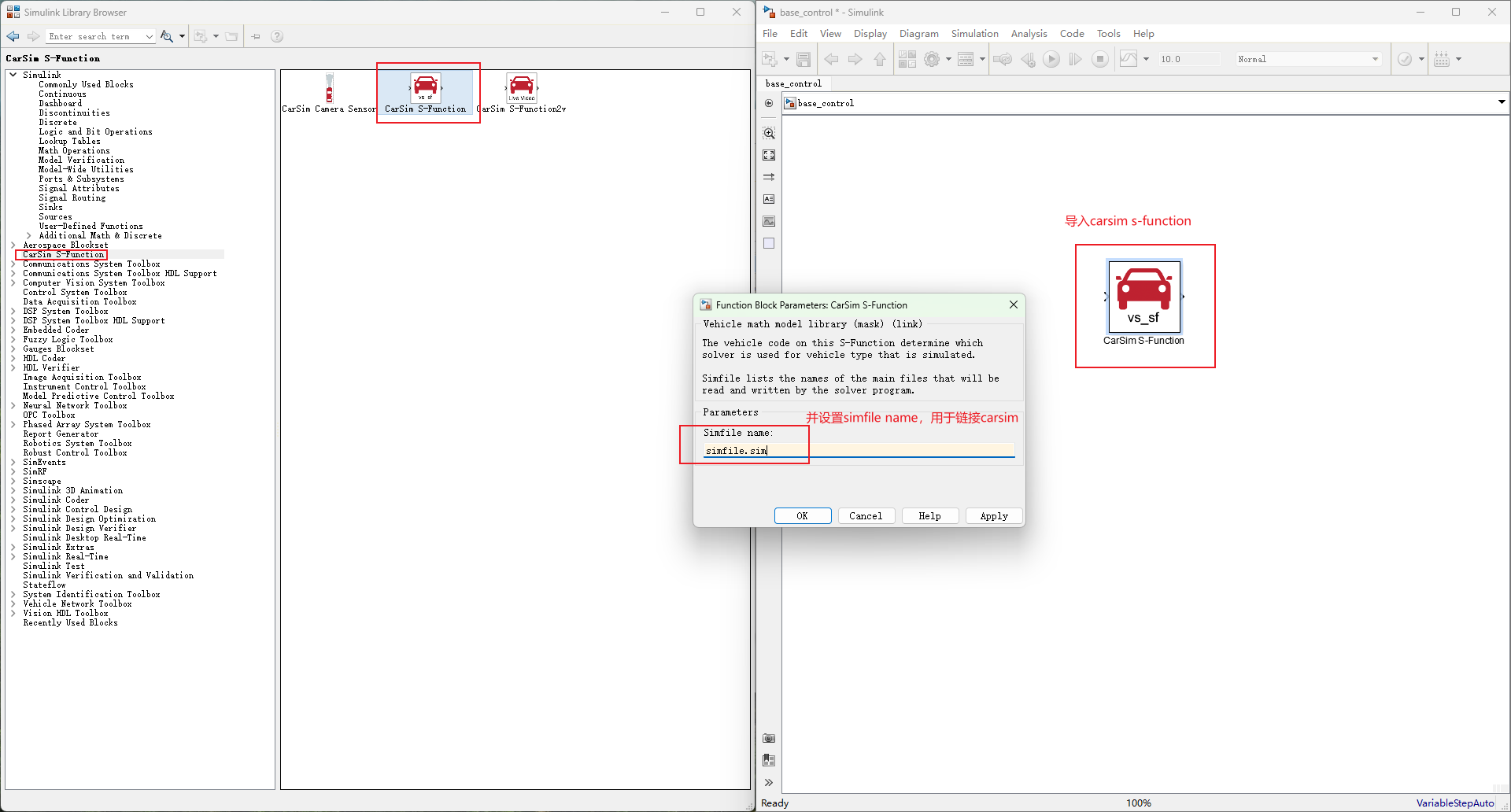
Task: Click the pin stay-on-top icon in Library Browser
Action: (x=256, y=36)
